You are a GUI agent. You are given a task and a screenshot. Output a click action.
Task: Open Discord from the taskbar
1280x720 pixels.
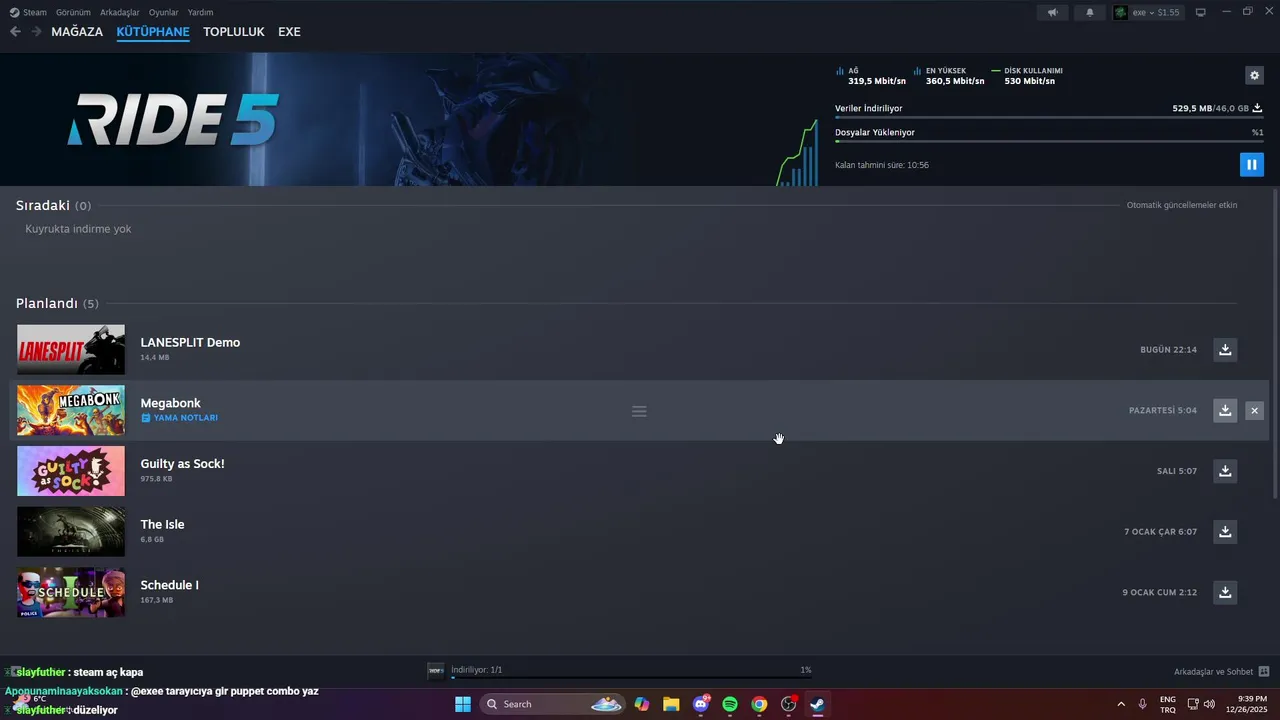pyautogui.click(x=701, y=704)
